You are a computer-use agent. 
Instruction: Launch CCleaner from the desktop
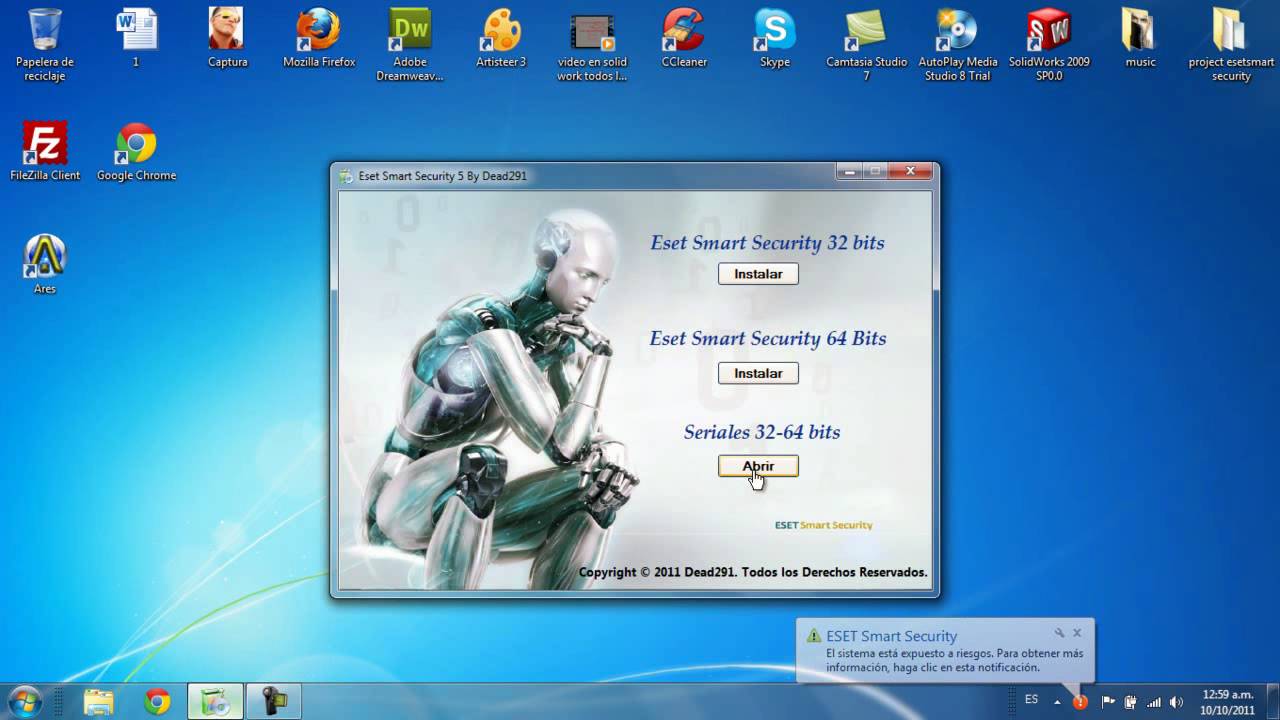(684, 38)
